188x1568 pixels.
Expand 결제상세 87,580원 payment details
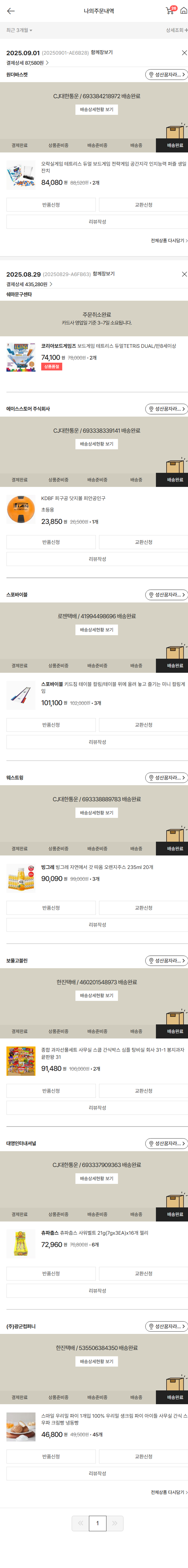(28, 63)
